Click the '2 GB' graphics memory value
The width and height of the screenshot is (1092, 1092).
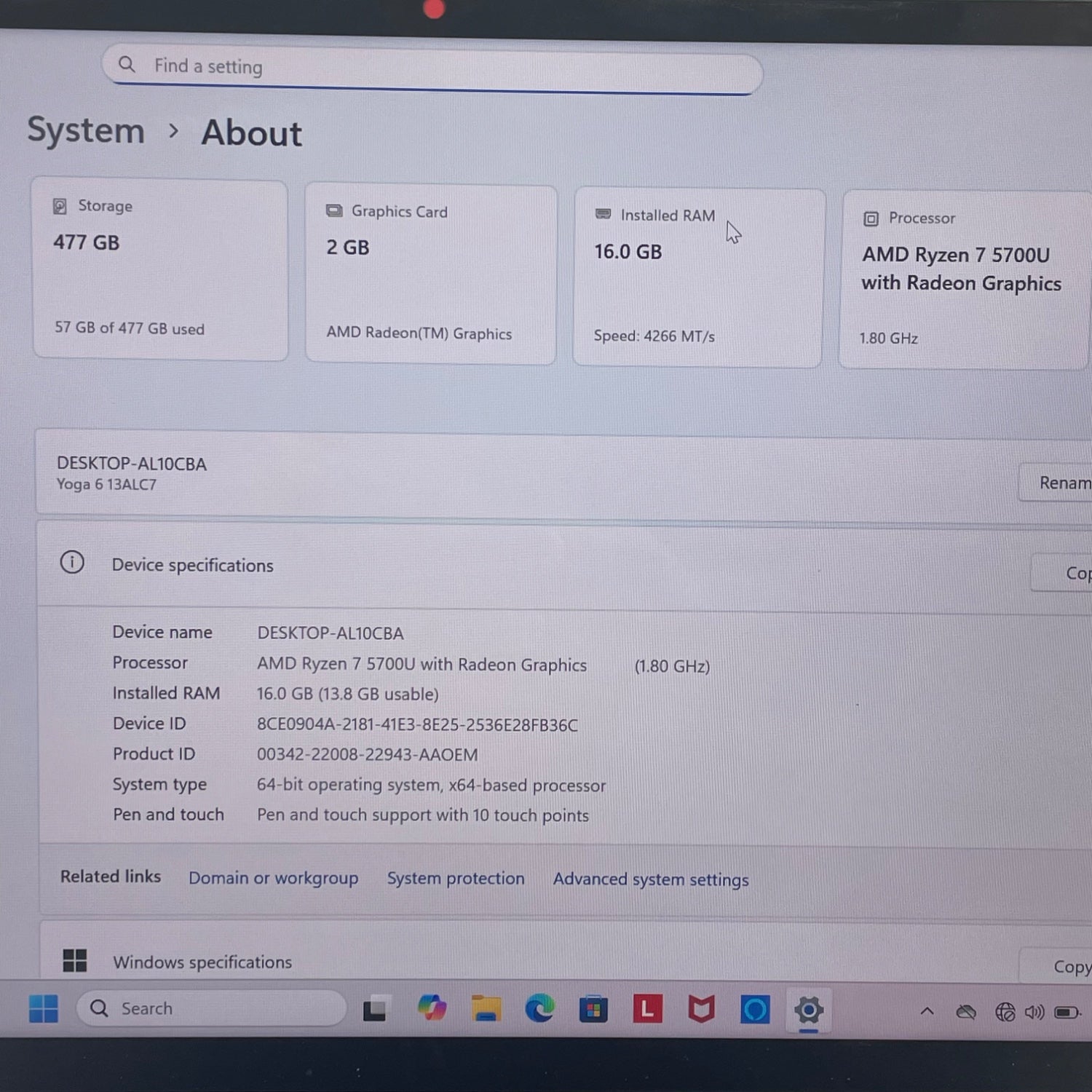[x=348, y=248]
